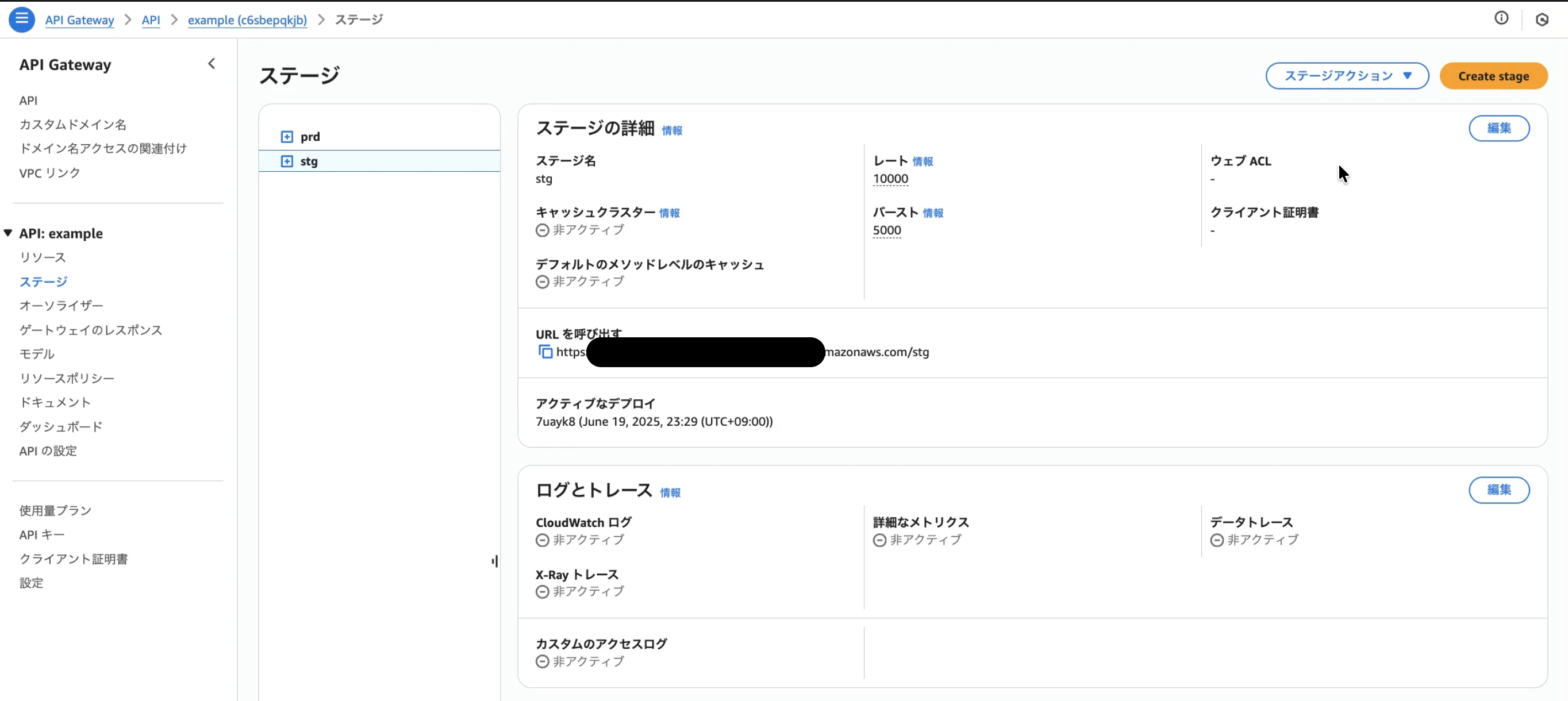Collapse the API: example section triangle

8,233
